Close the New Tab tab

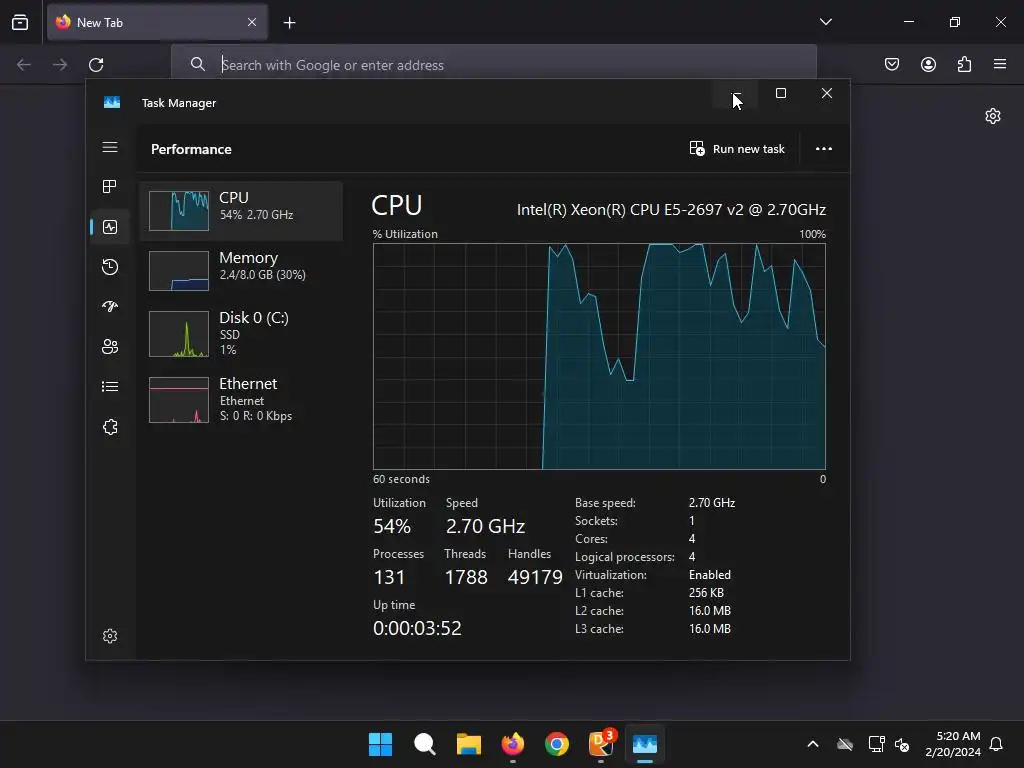(252, 22)
